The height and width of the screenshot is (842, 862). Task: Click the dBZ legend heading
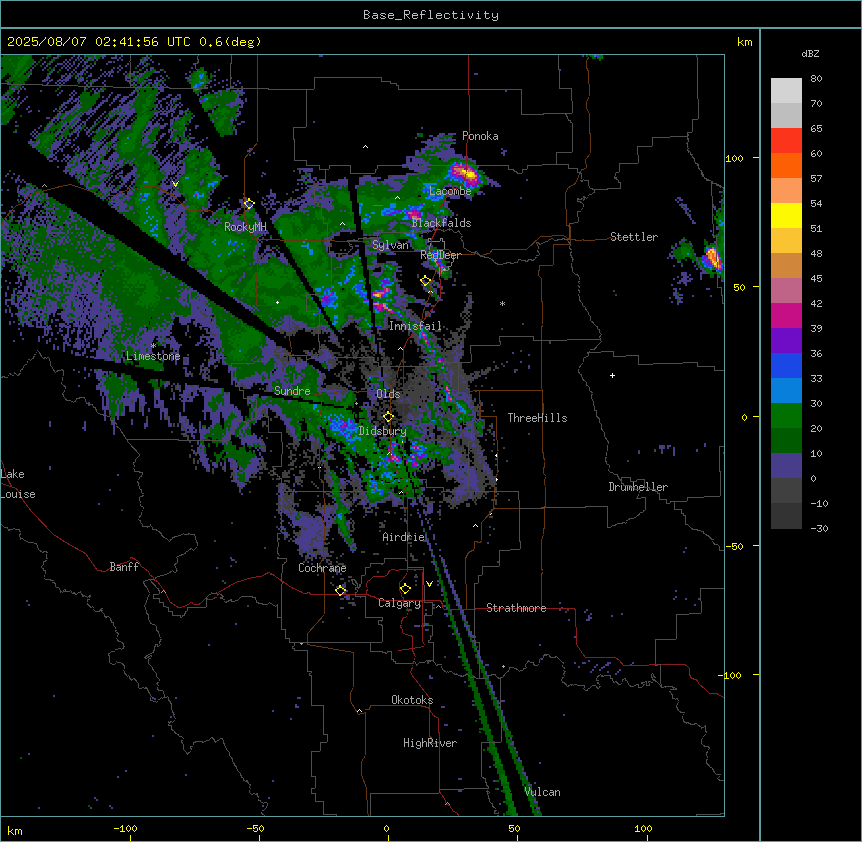click(x=810, y=53)
